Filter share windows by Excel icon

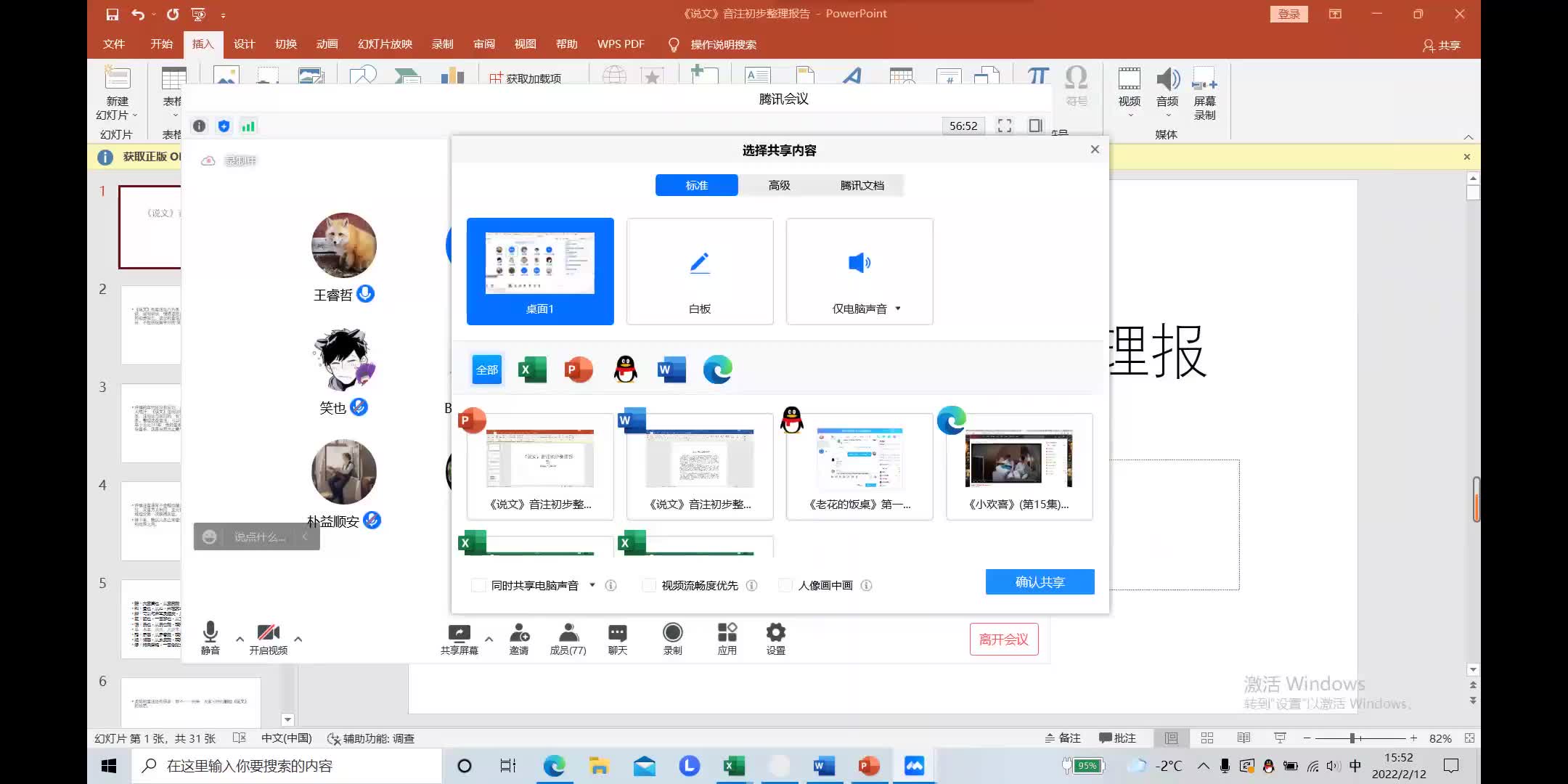pyautogui.click(x=532, y=370)
